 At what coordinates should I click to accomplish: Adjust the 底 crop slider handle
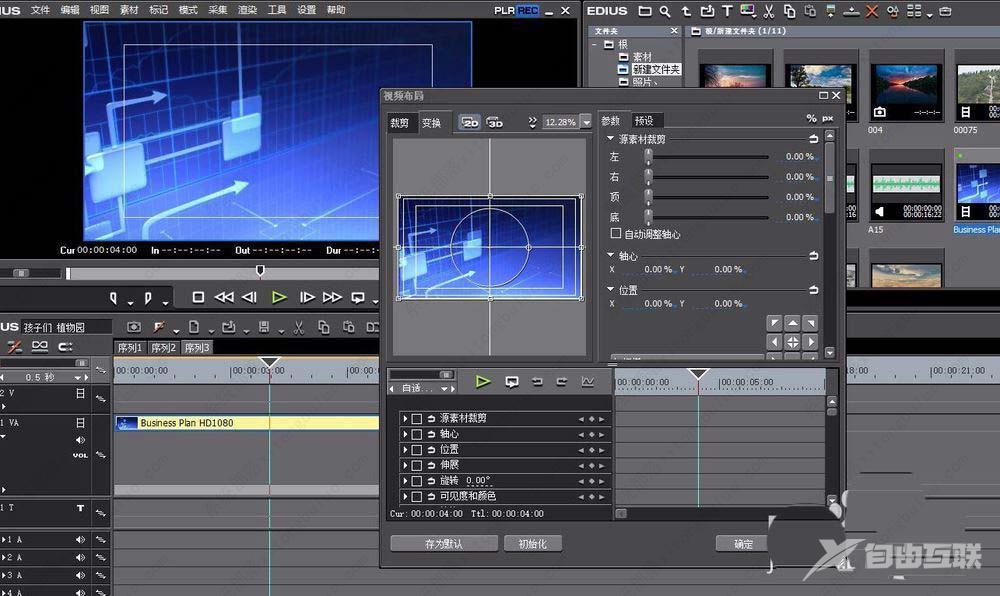[x=648, y=217]
